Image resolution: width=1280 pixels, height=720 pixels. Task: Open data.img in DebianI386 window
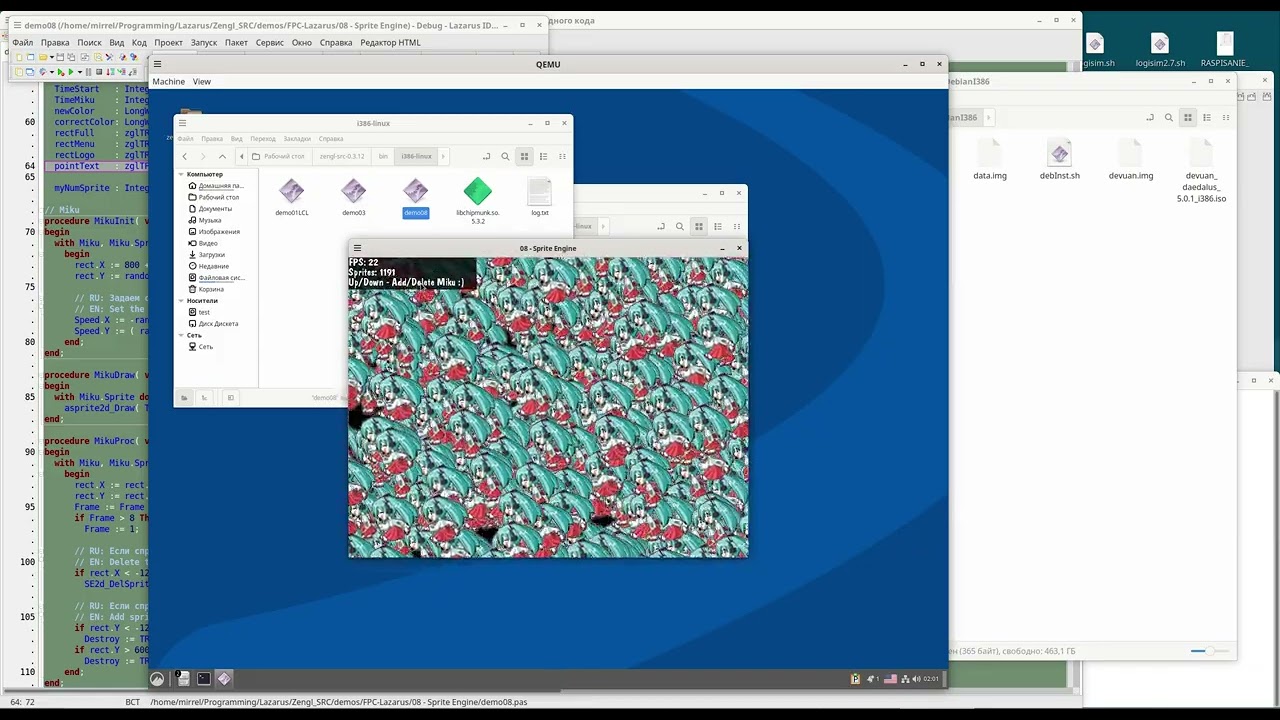pos(990,160)
